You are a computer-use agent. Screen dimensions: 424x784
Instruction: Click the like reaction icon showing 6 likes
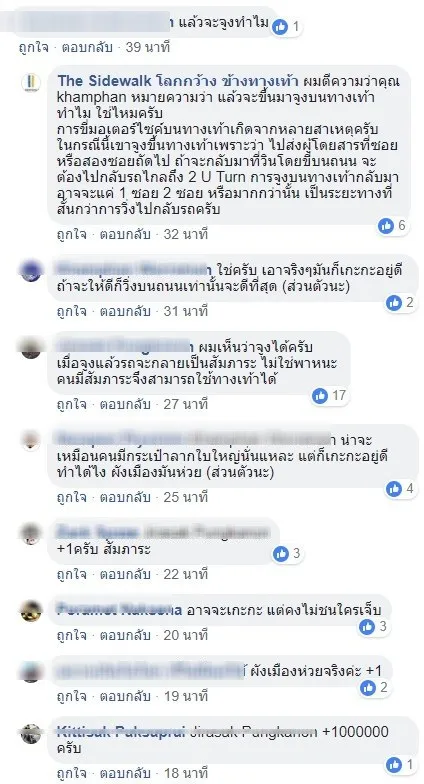386,226
